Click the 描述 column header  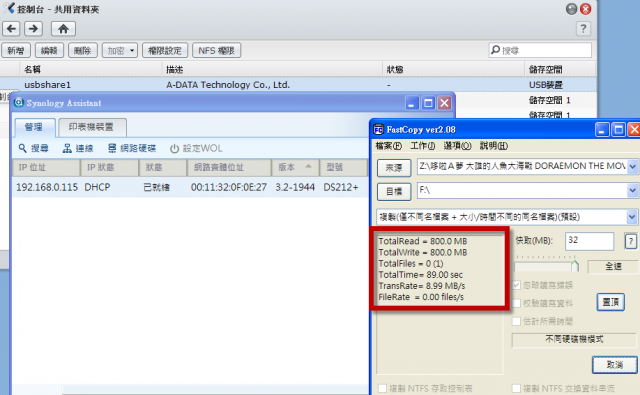click(272, 69)
